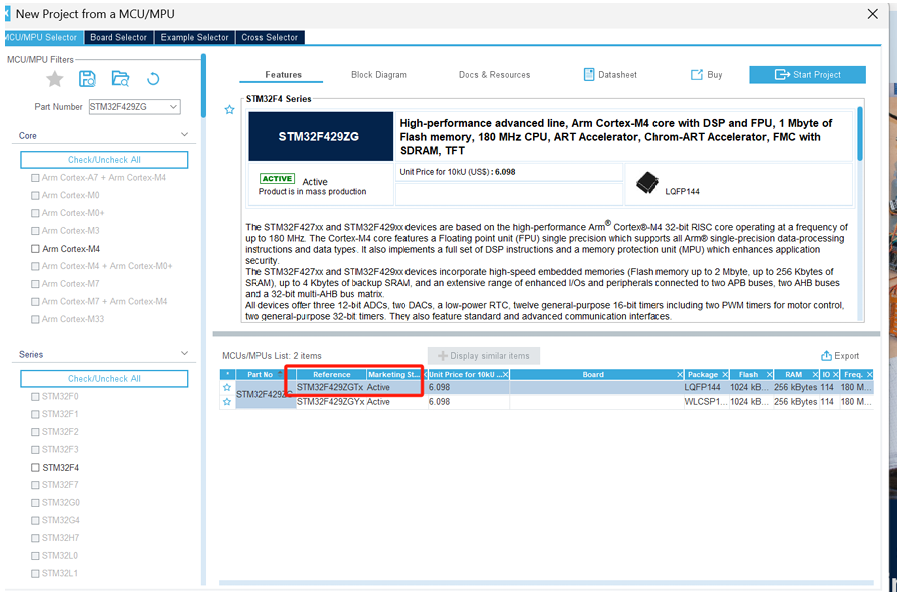Collapse the Core filter section
Viewport: 897px width, 594px height.
coord(184,135)
